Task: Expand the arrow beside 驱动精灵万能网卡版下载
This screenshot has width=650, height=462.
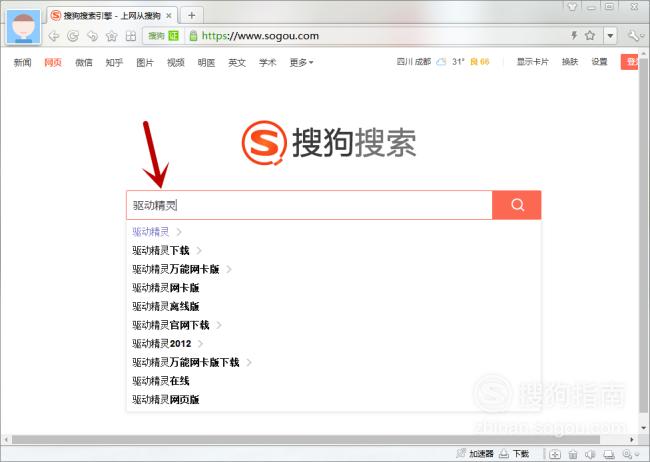Action: [x=249, y=362]
